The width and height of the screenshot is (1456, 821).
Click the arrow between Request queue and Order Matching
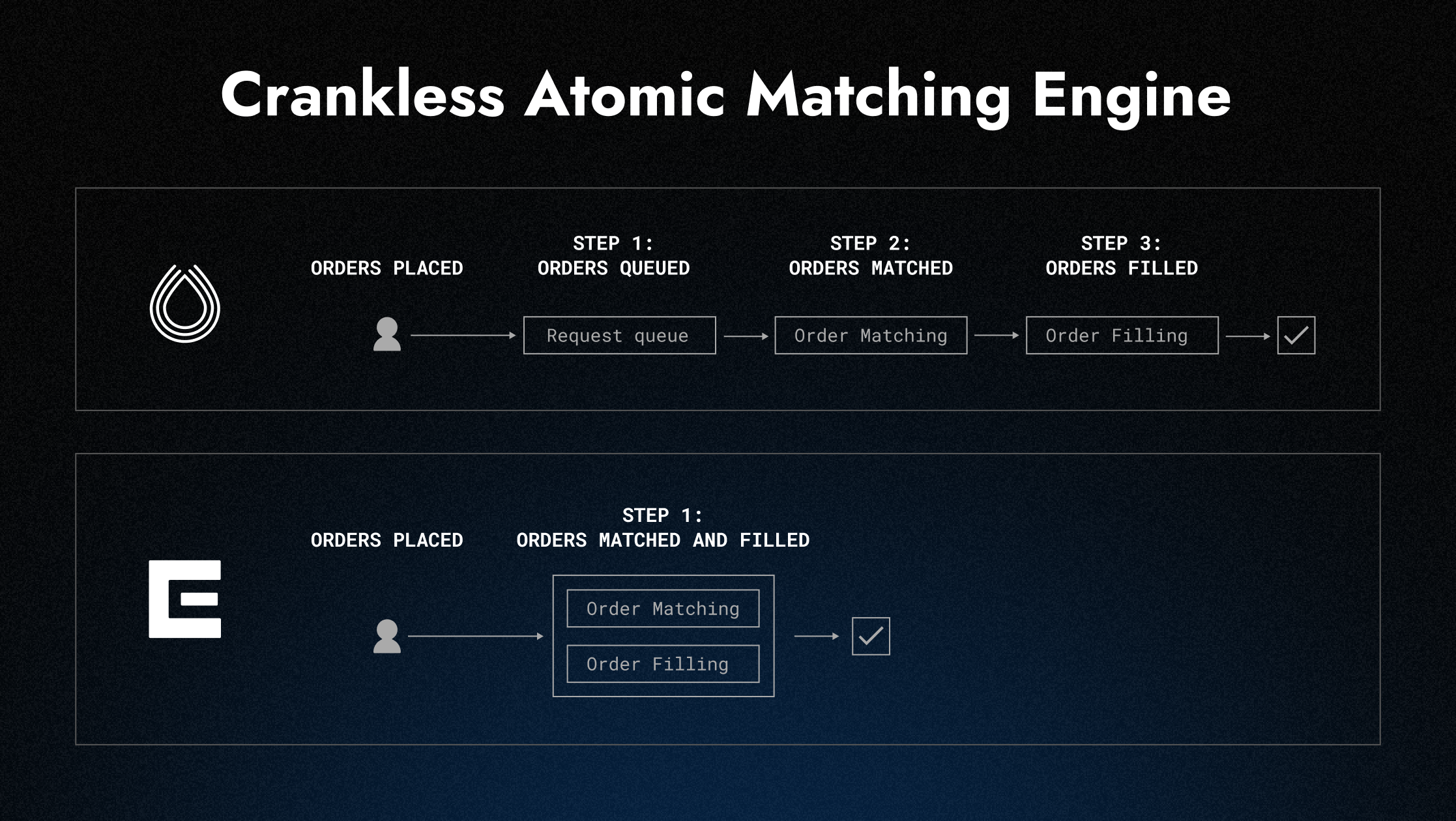(x=746, y=336)
